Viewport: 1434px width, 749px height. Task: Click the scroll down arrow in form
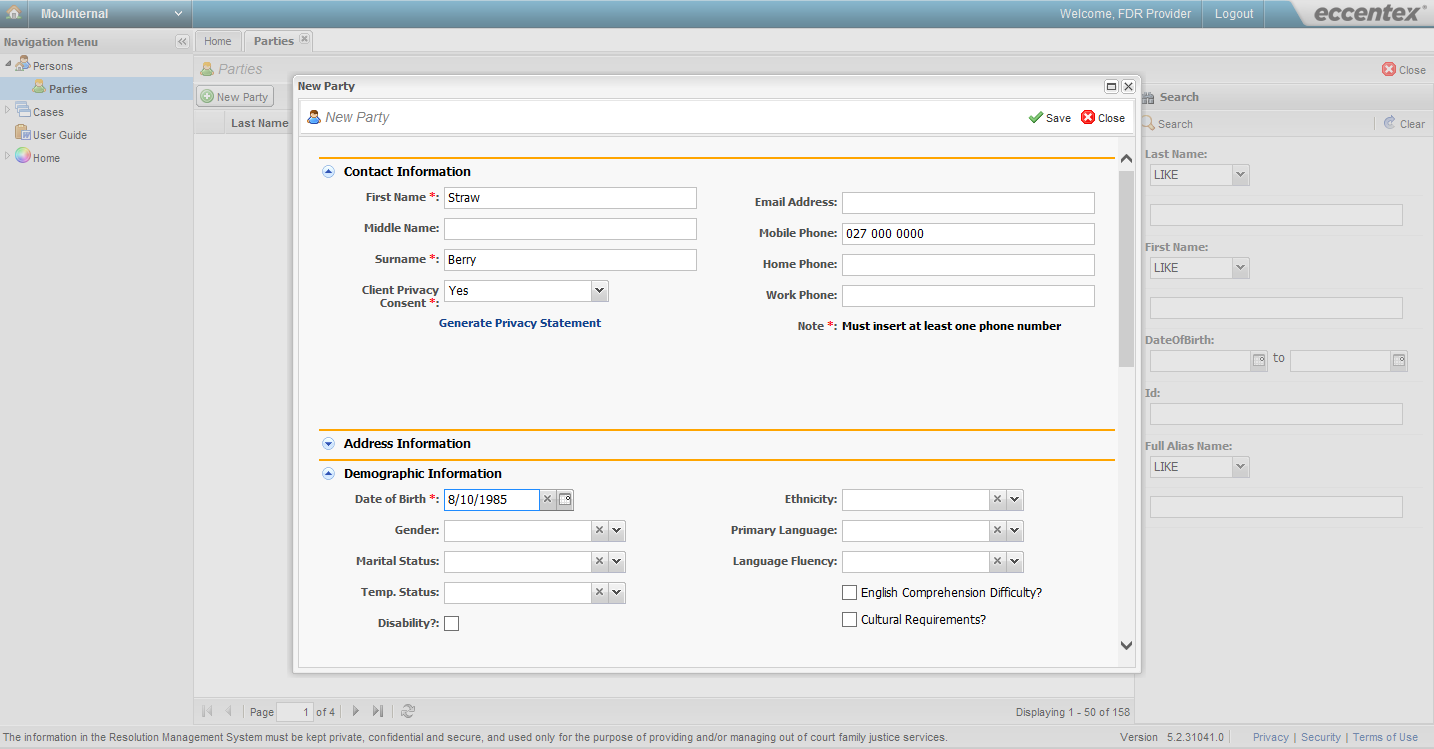tap(1126, 646)
